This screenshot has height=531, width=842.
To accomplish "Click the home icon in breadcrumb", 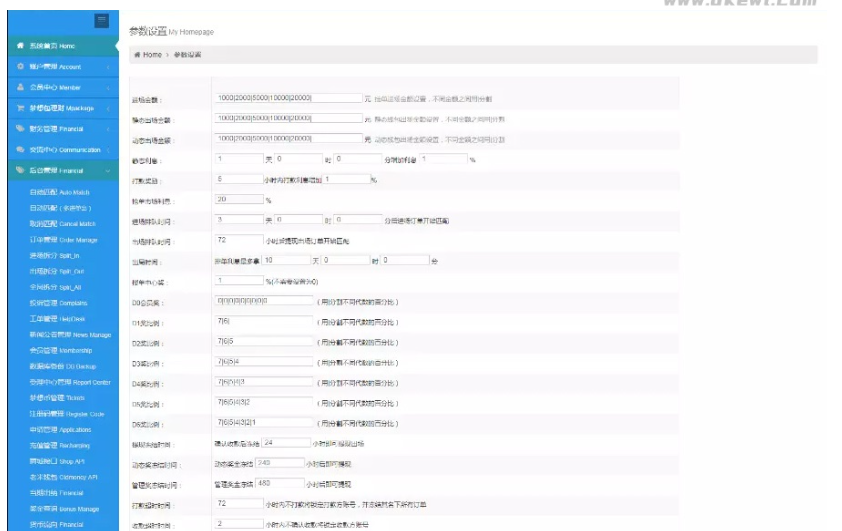I will [137, 54].
